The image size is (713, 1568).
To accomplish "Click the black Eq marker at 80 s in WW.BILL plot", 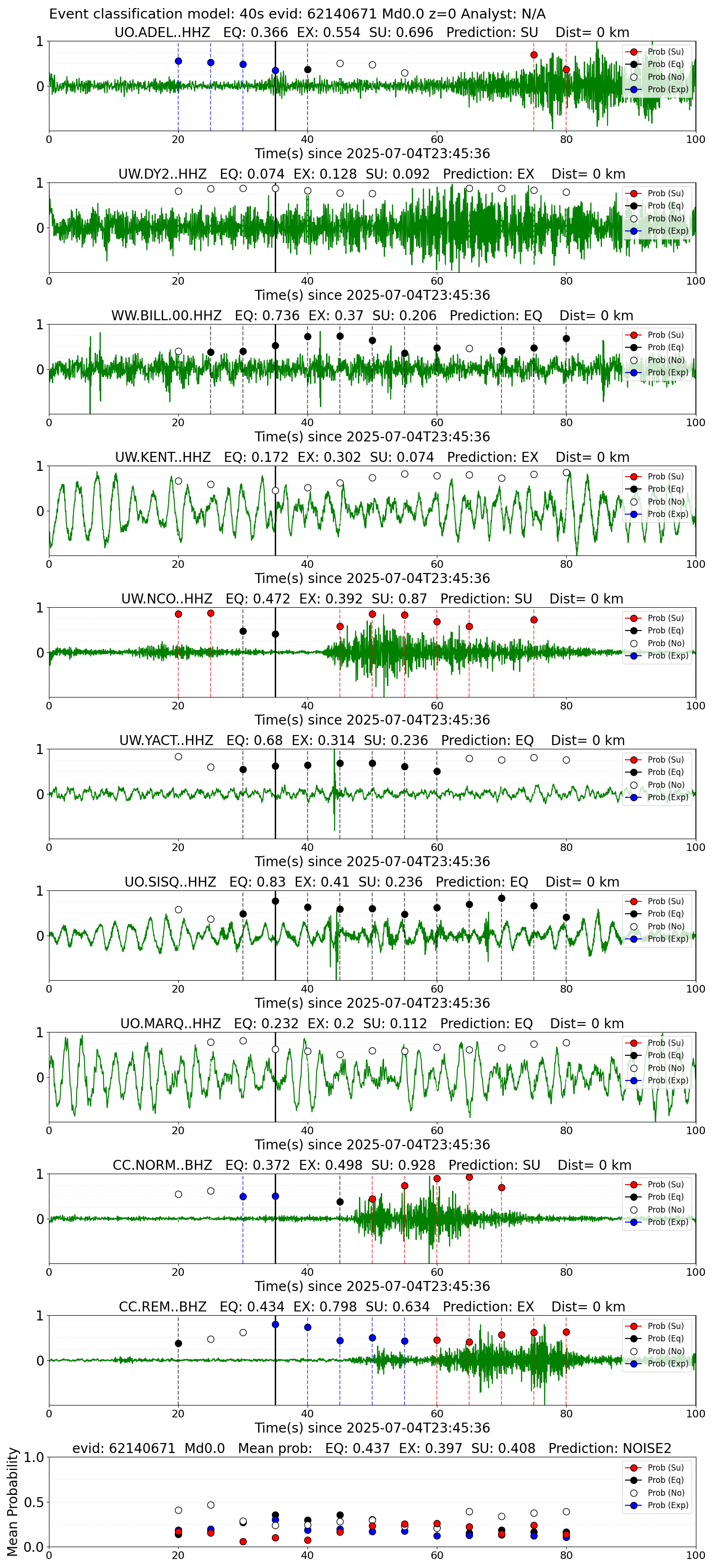I will (x=566, y=338).
